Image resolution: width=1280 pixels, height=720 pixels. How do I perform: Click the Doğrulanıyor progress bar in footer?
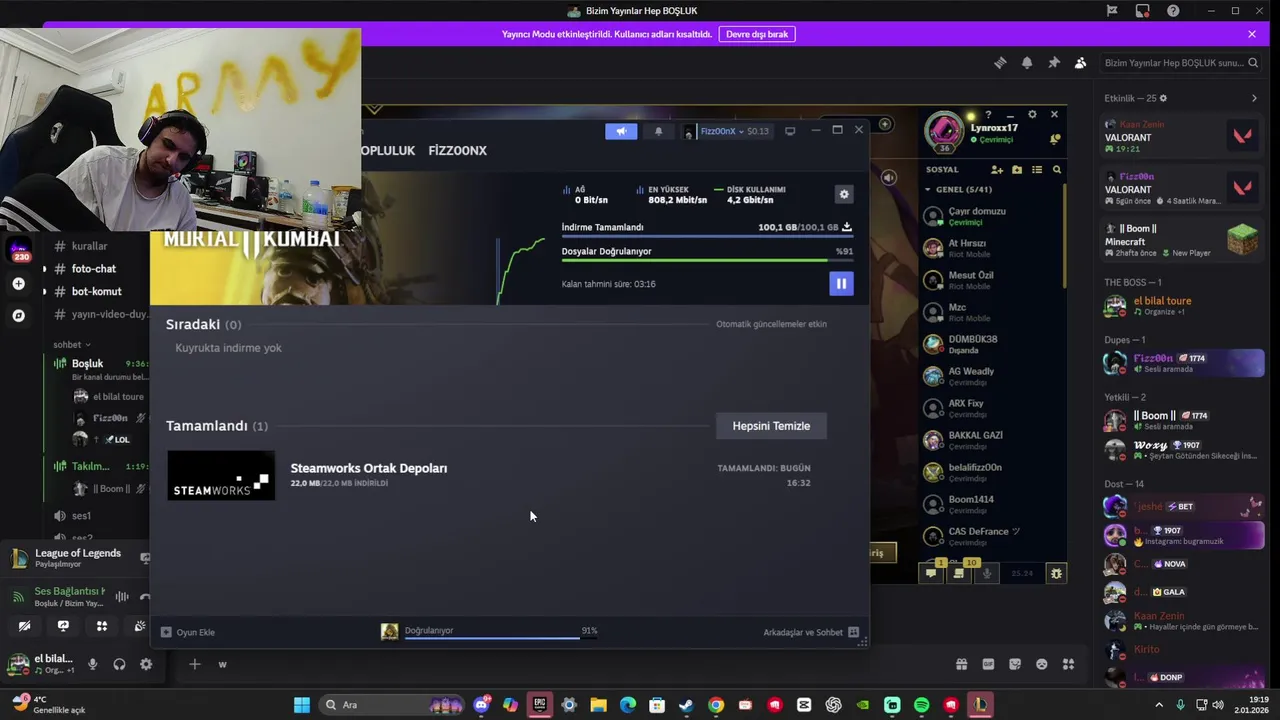click(500, 637)
